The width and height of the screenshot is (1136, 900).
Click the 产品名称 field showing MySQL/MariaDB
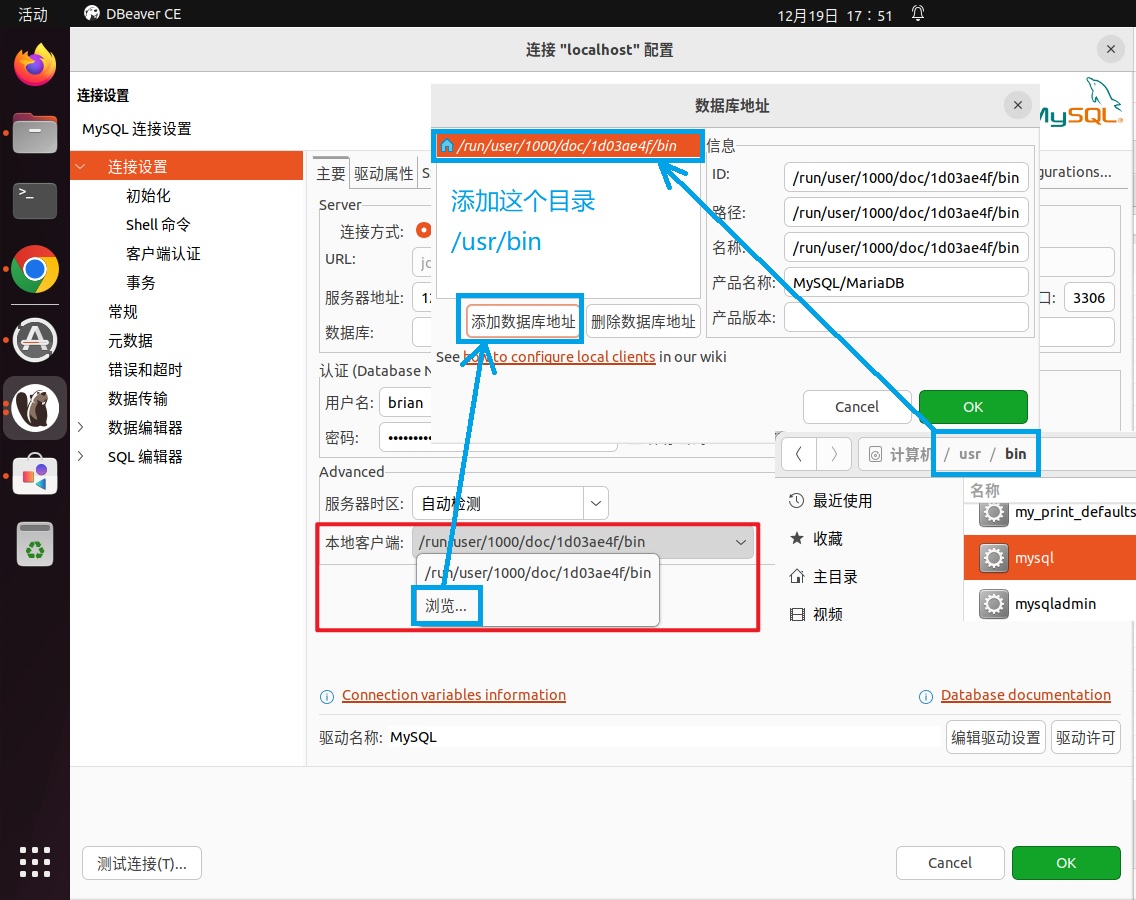click(906, 283)
